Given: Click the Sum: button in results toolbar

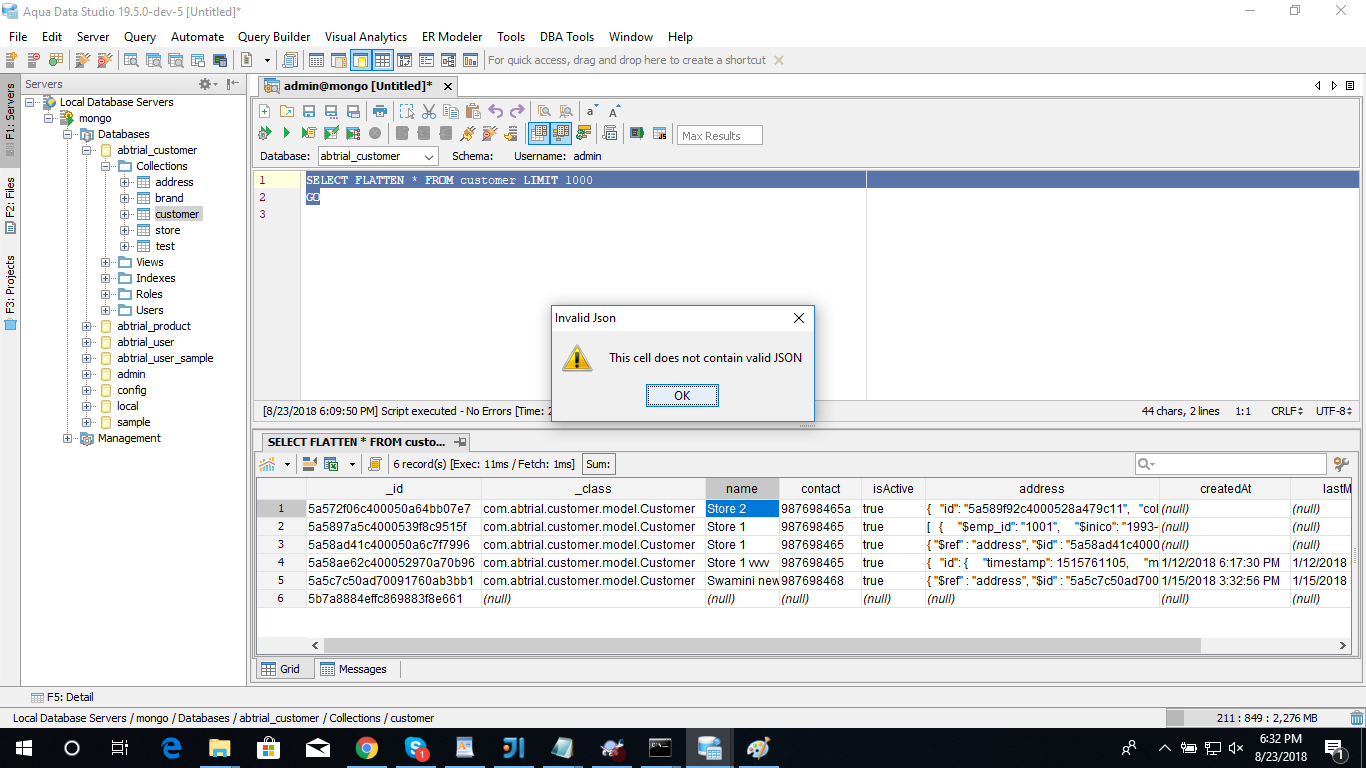Looking at the screenshot, I should (x=598, y=464).
